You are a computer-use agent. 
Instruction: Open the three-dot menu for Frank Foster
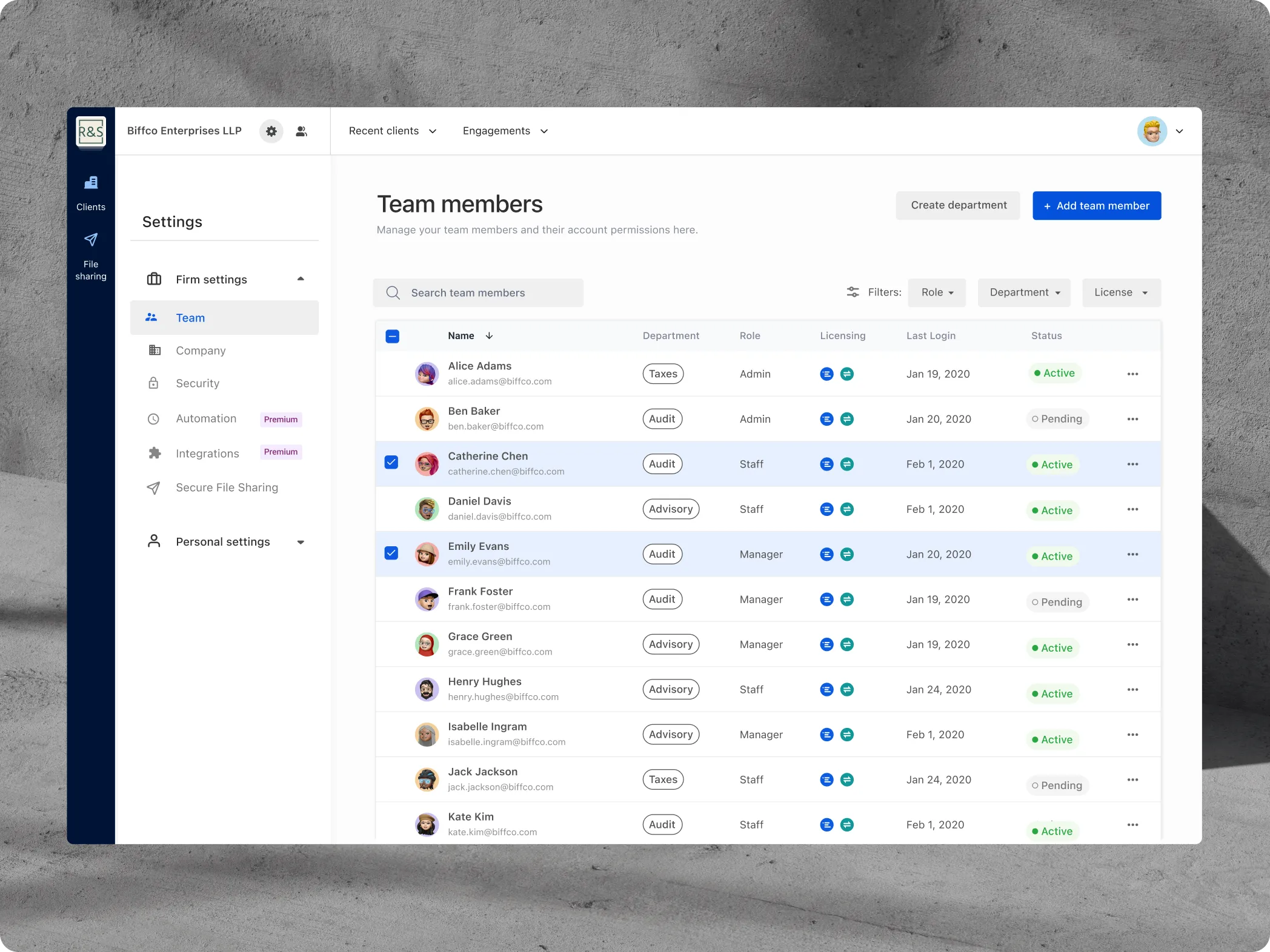[x=1132, y=600]
